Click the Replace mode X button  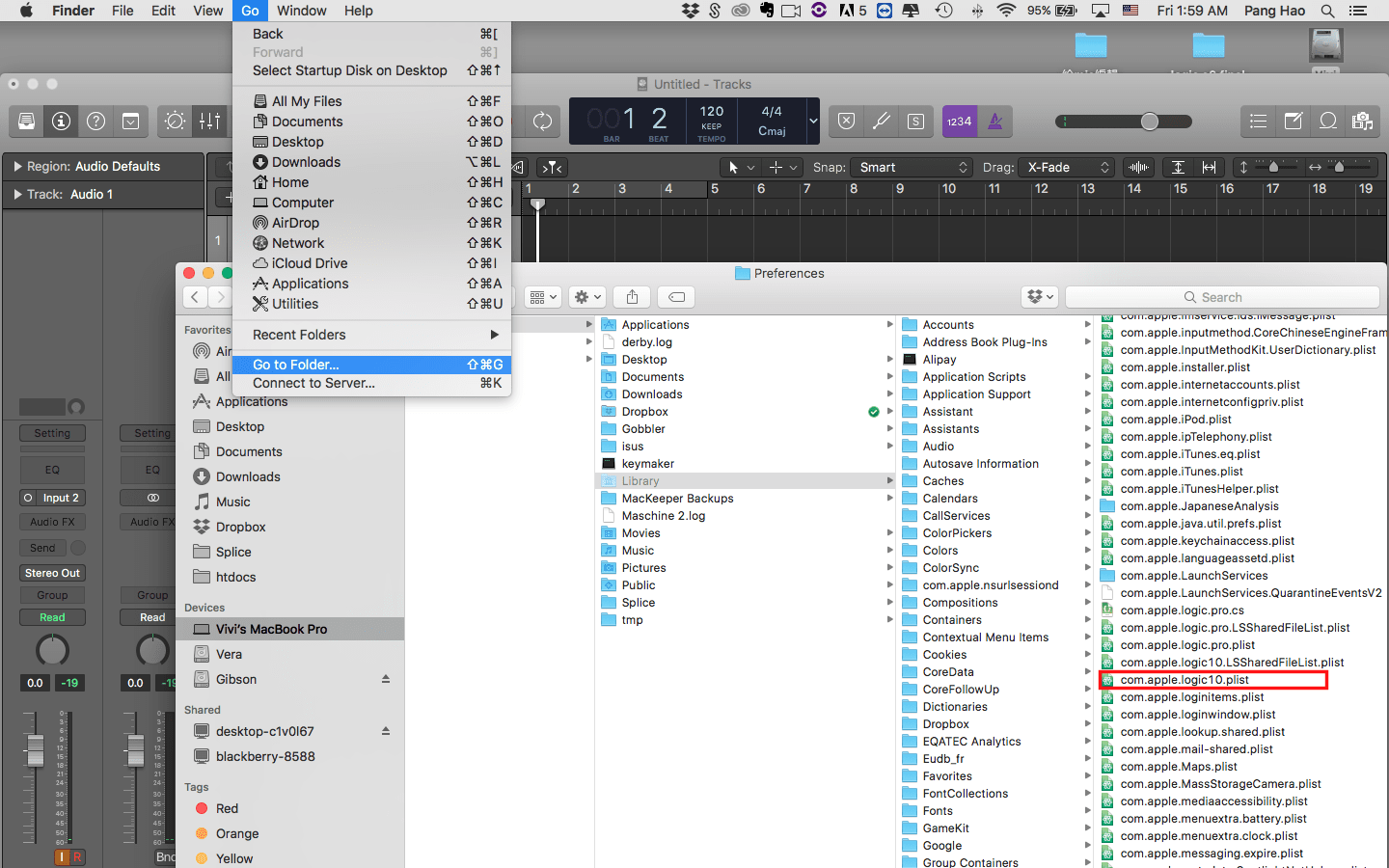(846, 122)
